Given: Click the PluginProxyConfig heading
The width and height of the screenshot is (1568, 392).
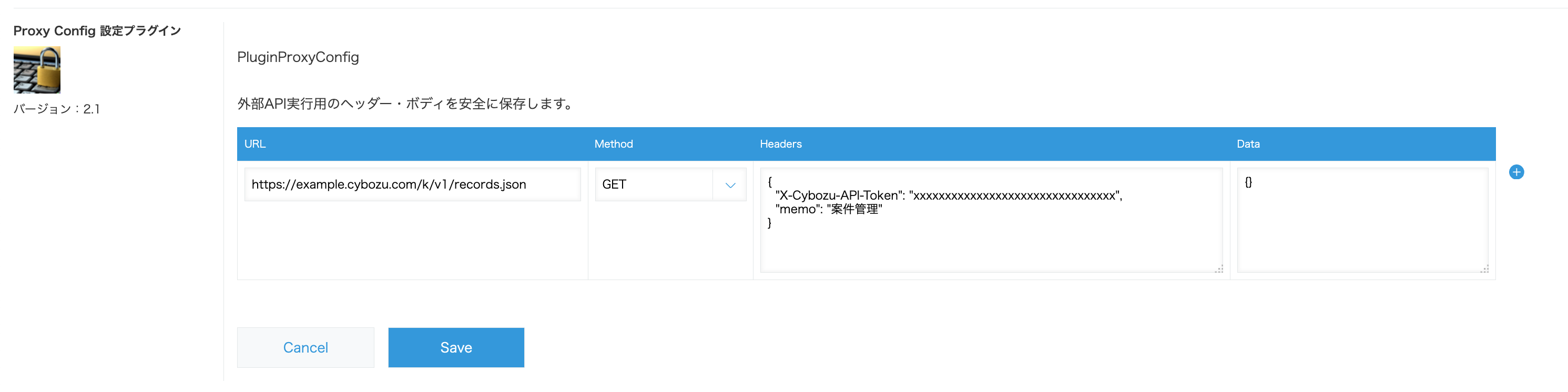Looking at the screenshot, I should tap(298, 57).
